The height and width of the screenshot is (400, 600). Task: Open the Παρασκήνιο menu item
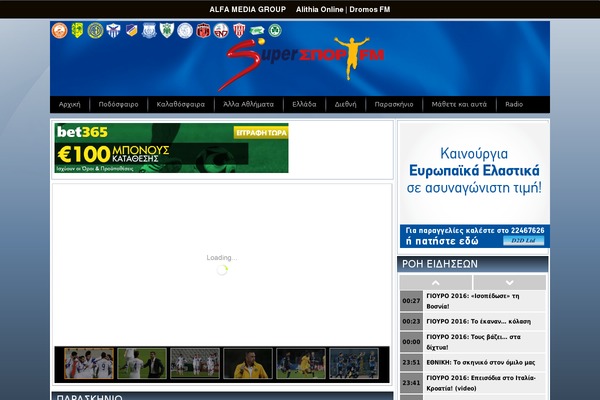point(394,104)
